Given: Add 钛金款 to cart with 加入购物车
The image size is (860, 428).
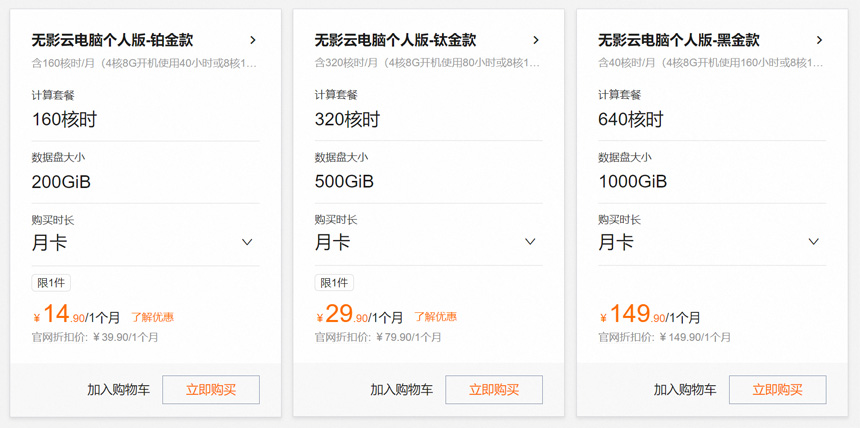Looking at the screenshot, I should pyautogui.click(x=401, y=390).
